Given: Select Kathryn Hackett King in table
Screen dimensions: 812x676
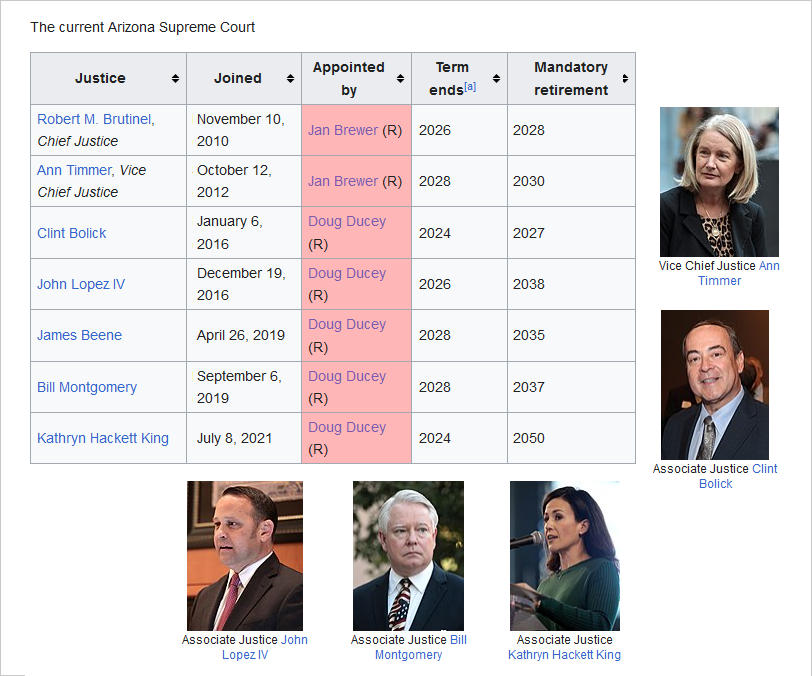Looking at the screenshot, I should (103, 438).
